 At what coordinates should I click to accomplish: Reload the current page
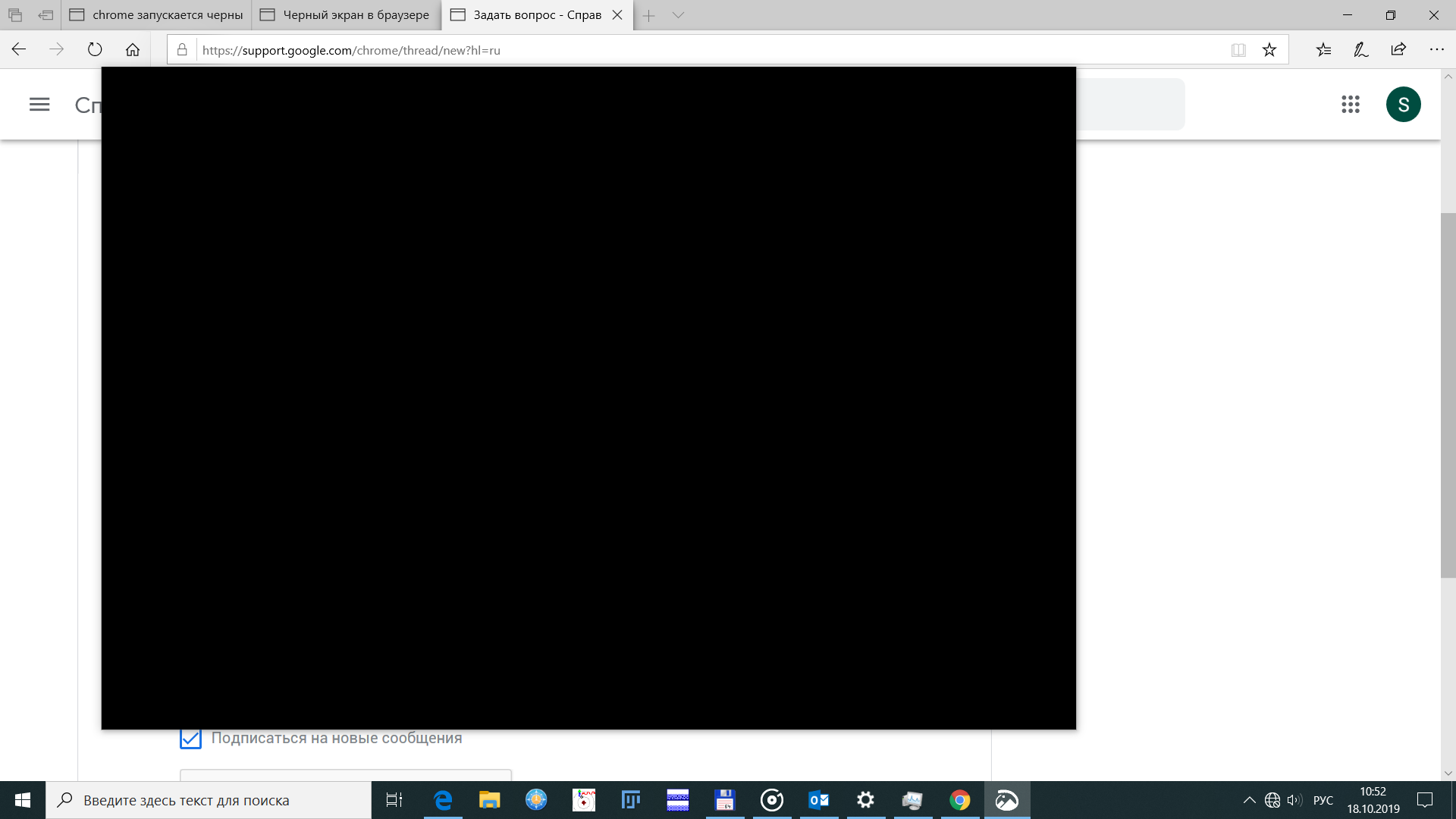tap(95, 50)
